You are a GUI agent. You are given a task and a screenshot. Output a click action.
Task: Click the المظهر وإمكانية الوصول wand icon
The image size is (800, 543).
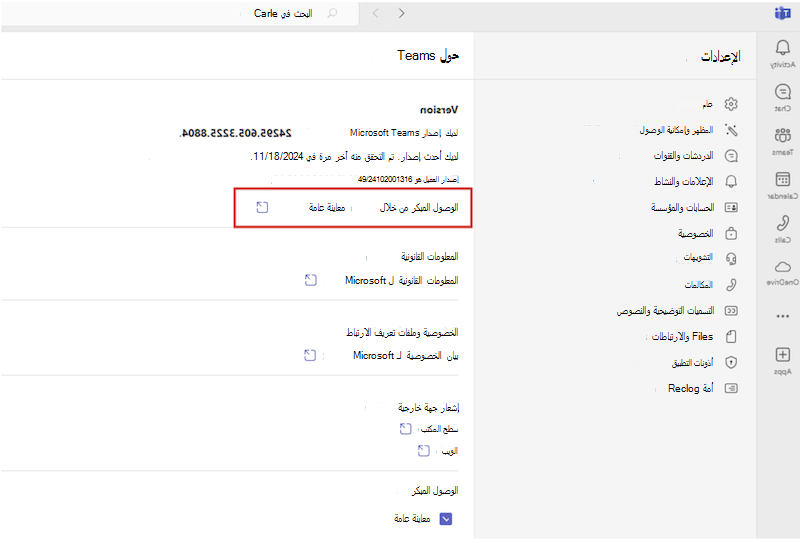point(731,130)
